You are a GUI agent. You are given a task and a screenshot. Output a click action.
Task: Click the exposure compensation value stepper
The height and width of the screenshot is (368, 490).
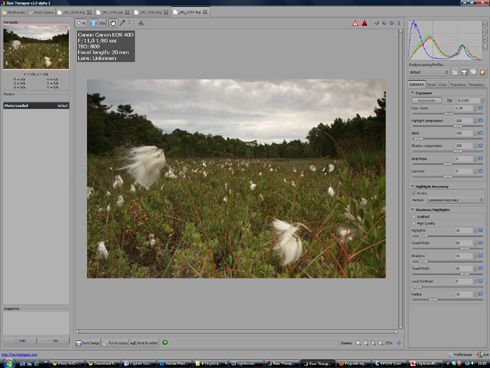475,108
